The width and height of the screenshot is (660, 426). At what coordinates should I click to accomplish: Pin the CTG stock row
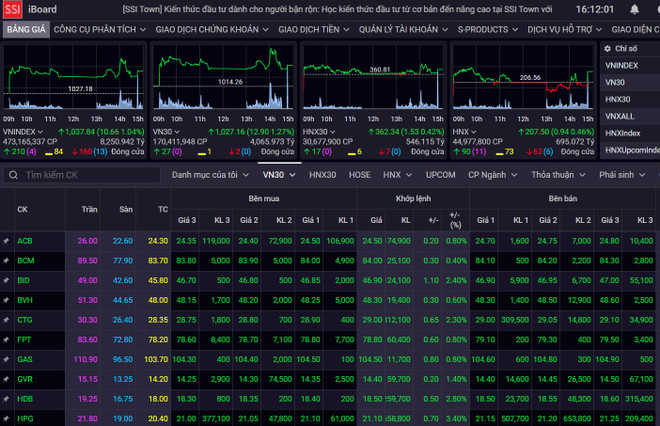click(6, 320)
